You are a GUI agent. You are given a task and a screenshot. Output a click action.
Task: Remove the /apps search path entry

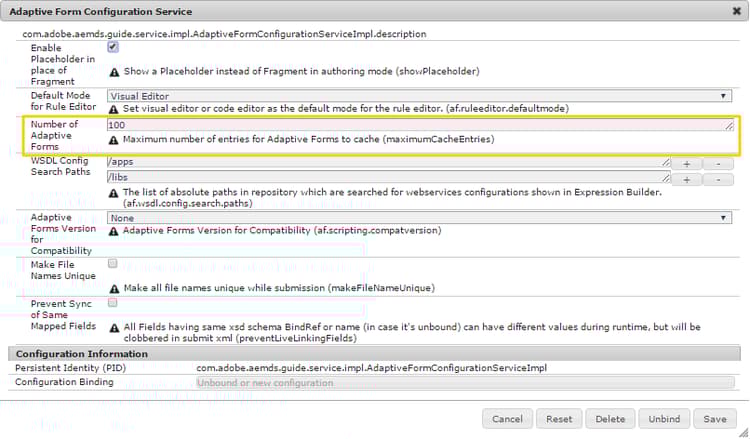tap(718, 164)
